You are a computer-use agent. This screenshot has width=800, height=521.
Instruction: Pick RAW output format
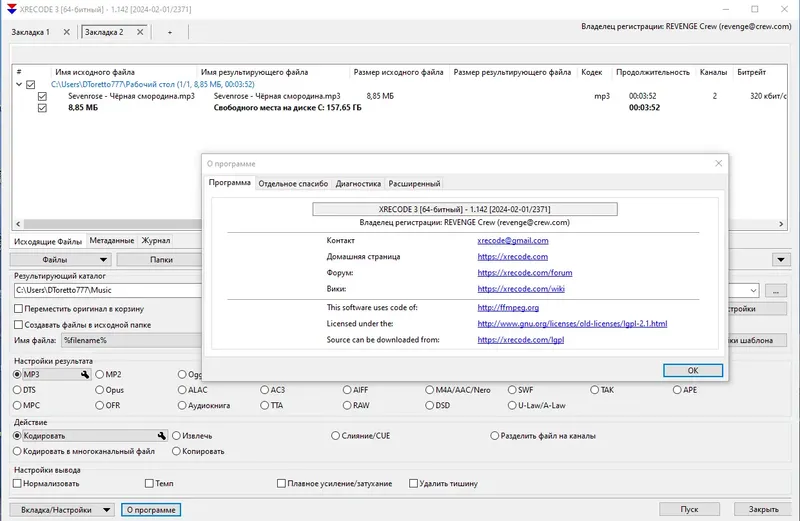(347, 405)
